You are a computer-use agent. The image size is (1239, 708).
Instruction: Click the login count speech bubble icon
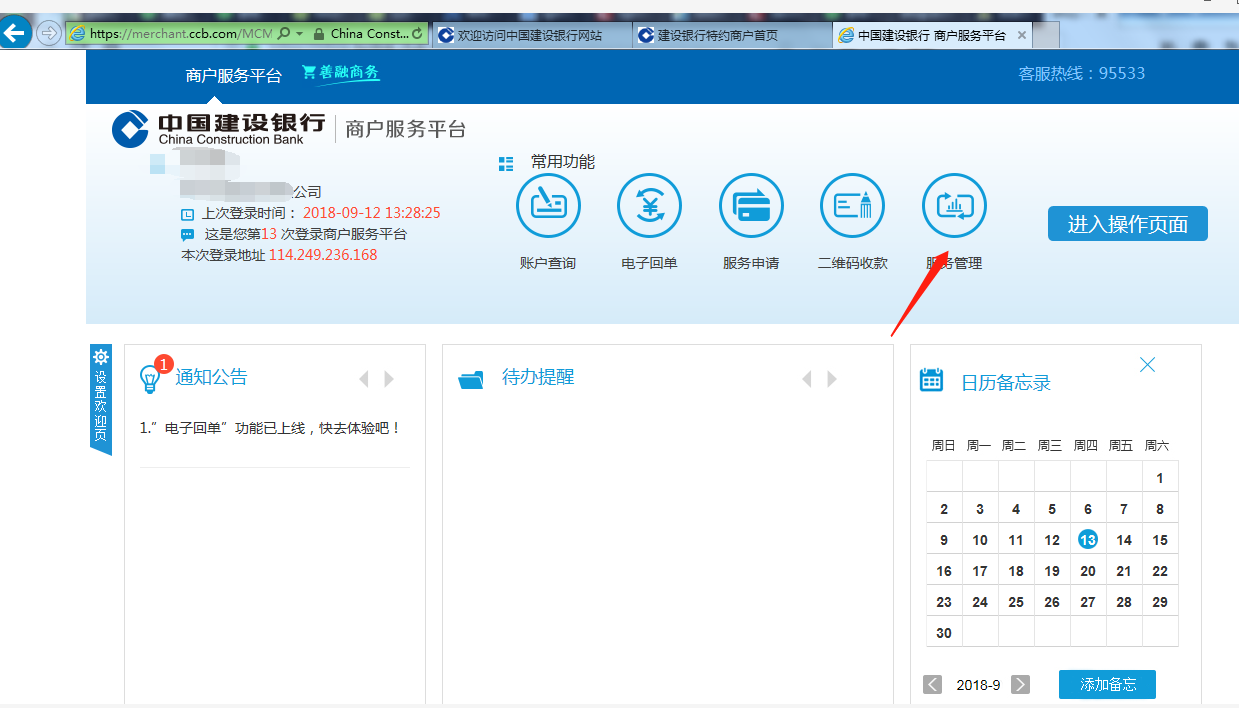click(187, 235)
